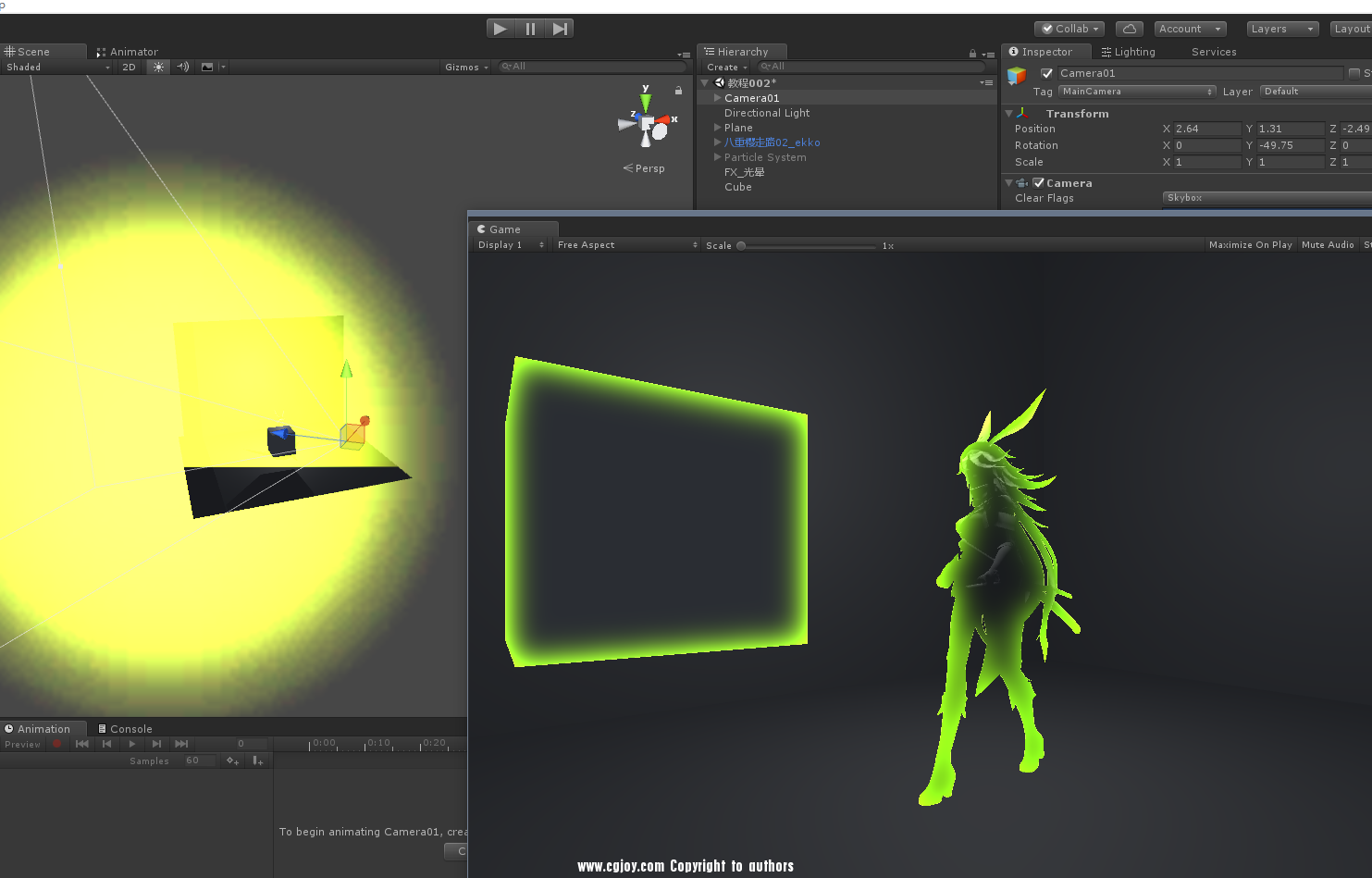Screen dimensions: 1372x878
Task: Click the Pause button in top toolbar
Action: click(x=530, y=29)
